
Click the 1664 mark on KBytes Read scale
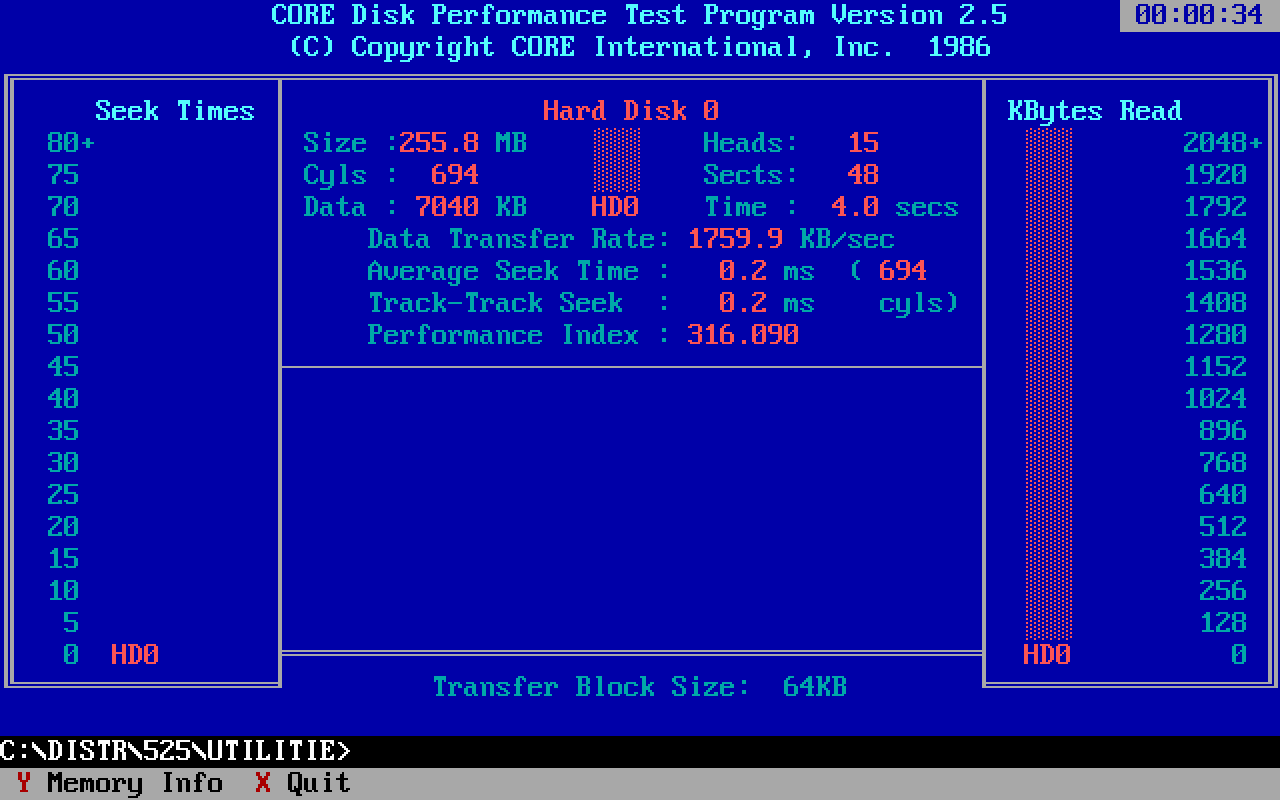[1215, 239]
